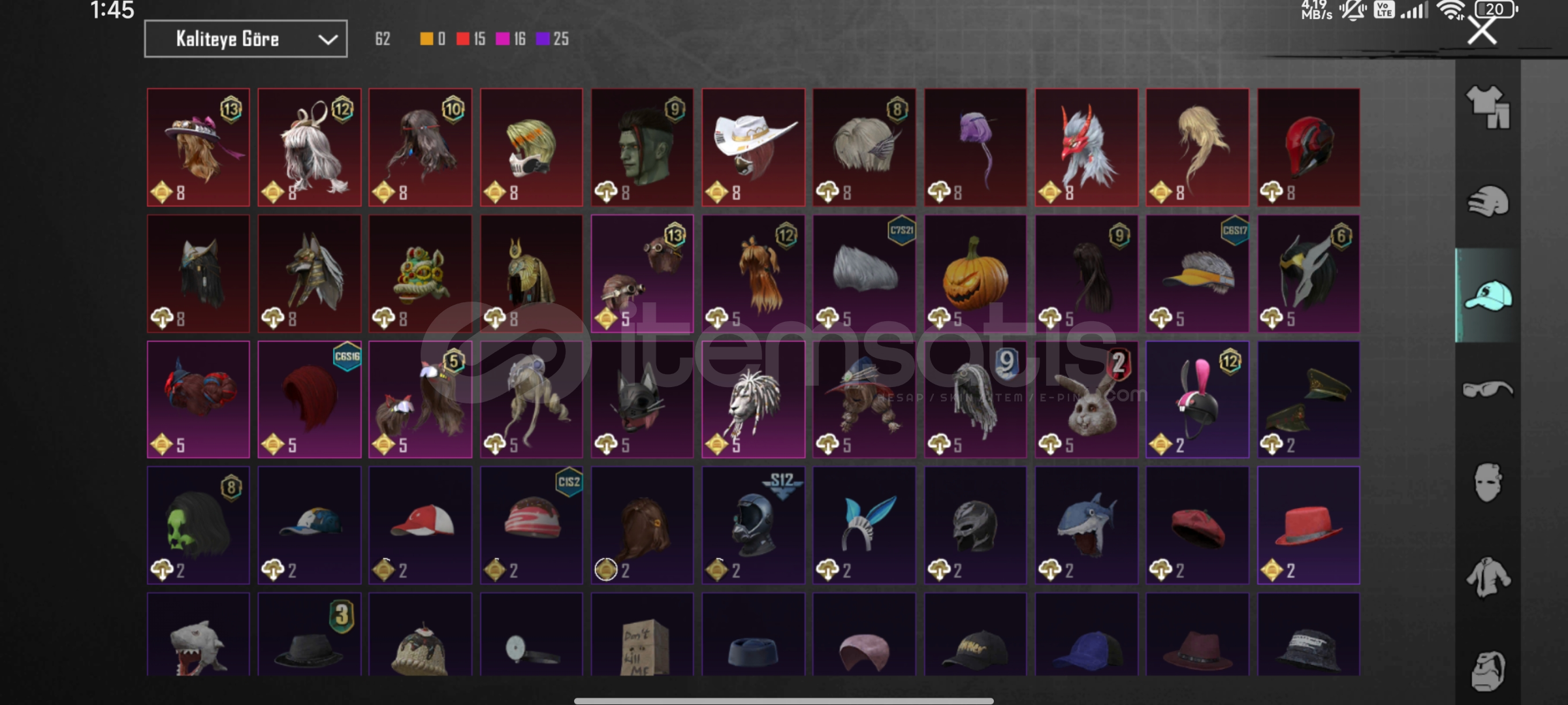Close the inventory with X icon
The width and height of the screenshot is (1568, 705).
click(x=1482, y=30)
